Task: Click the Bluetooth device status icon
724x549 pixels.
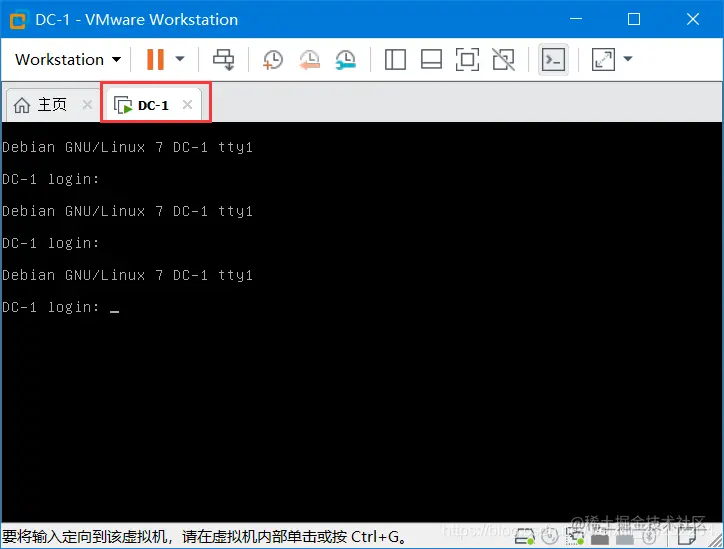Action: tap(649, 537)
